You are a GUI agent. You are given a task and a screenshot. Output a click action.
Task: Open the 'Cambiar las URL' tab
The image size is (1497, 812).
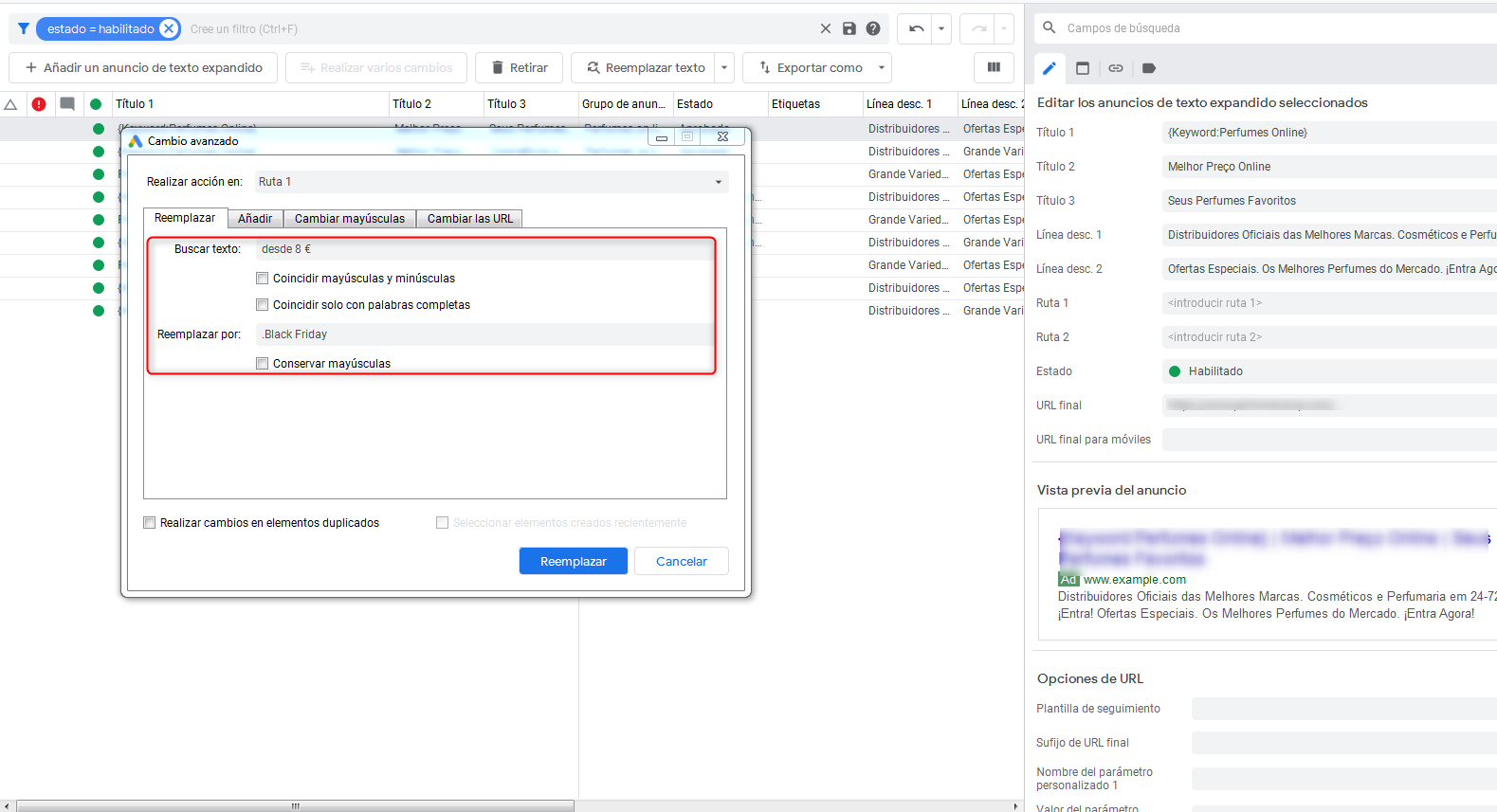470,219
